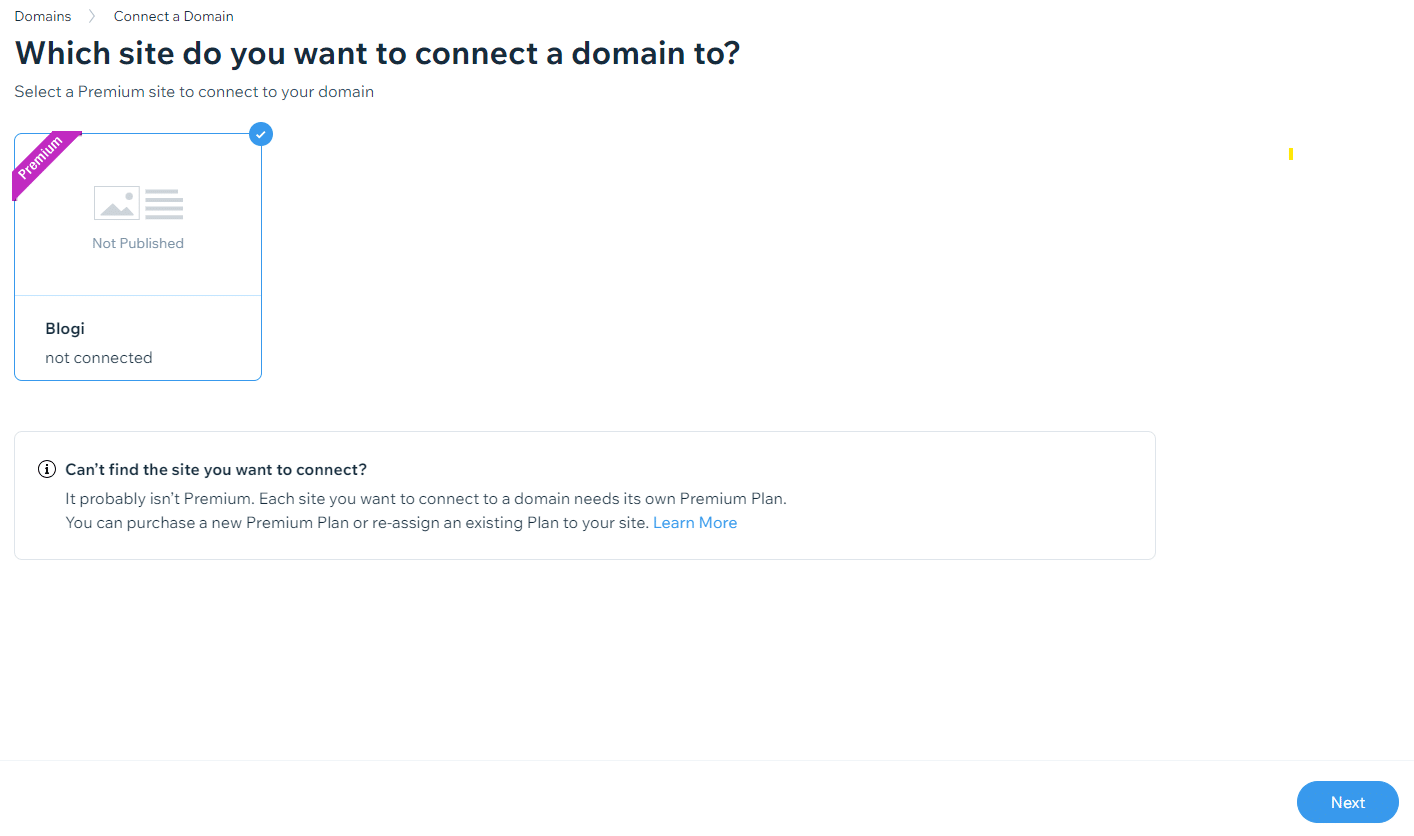This screenshot has height=836, width=1414.
Task: Toggle the blue checkmark on Blogi card
Action: click(261, 134)
